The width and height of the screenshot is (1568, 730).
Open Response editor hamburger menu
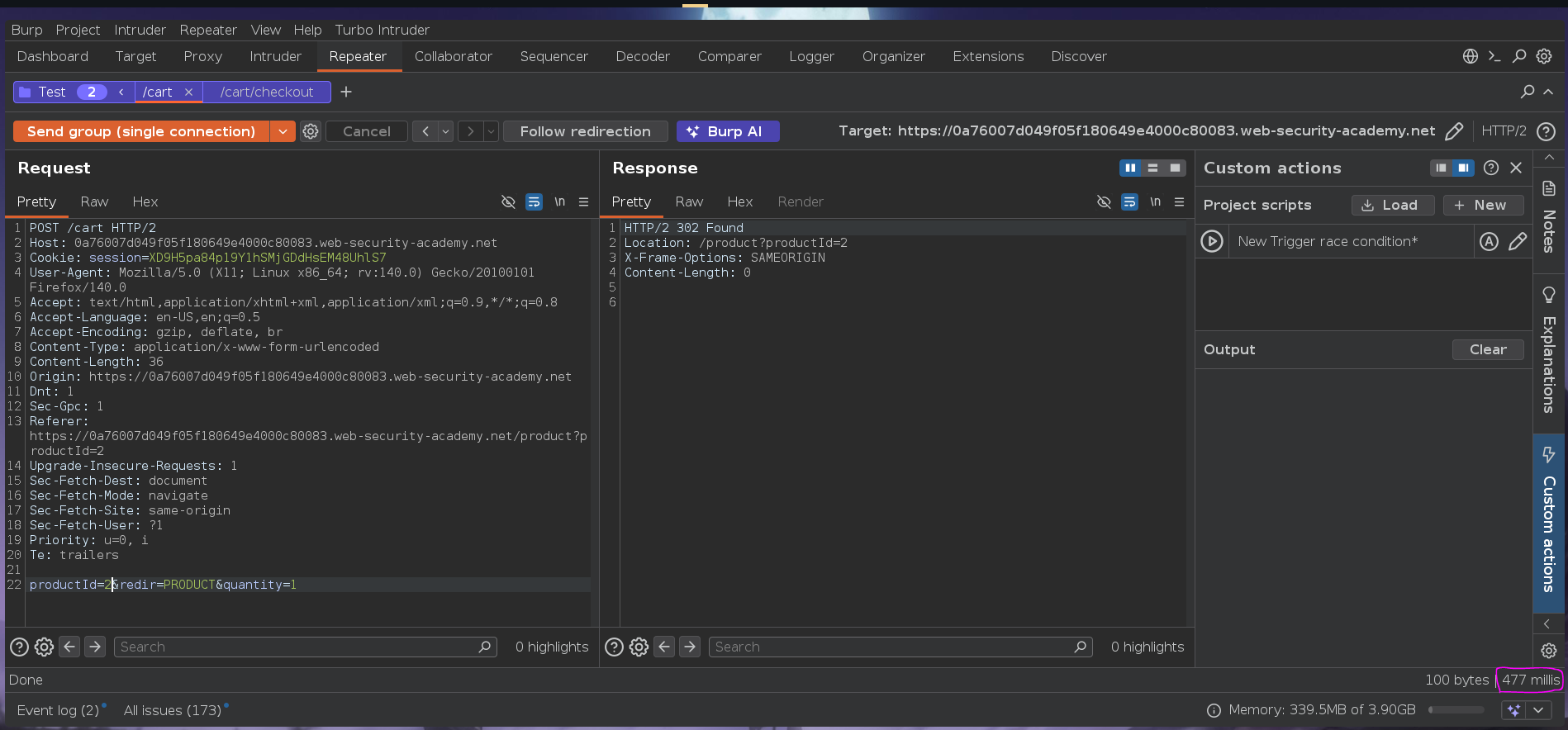[x=1179, y=201]
